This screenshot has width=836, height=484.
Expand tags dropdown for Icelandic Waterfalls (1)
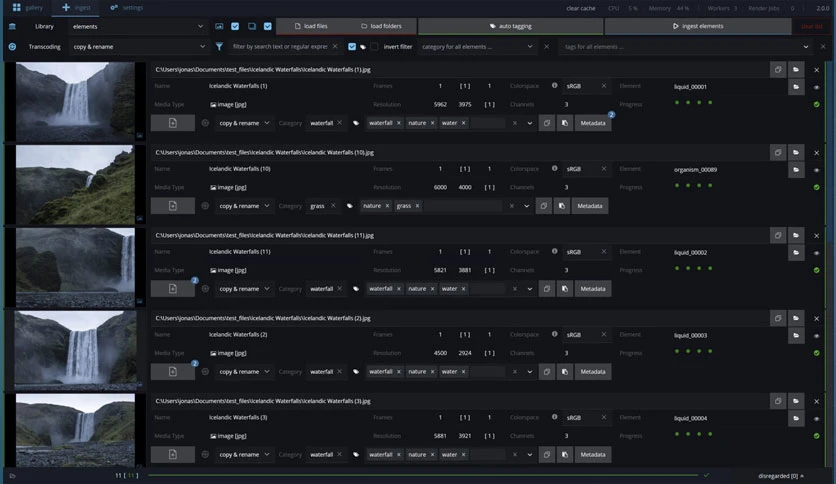pos(529,123)
